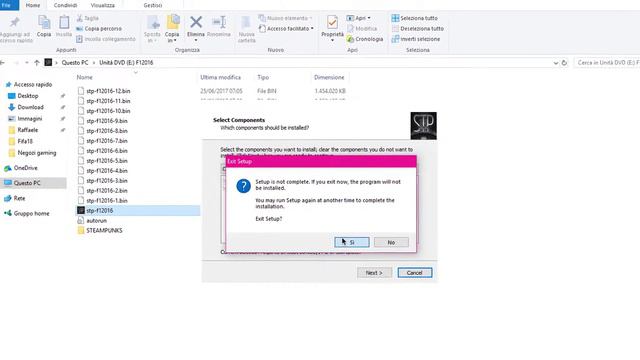Select Gruppo home in navigation pane
This screenshot has height=360, width=640.
pyautogui.click(x=31, y=213)
